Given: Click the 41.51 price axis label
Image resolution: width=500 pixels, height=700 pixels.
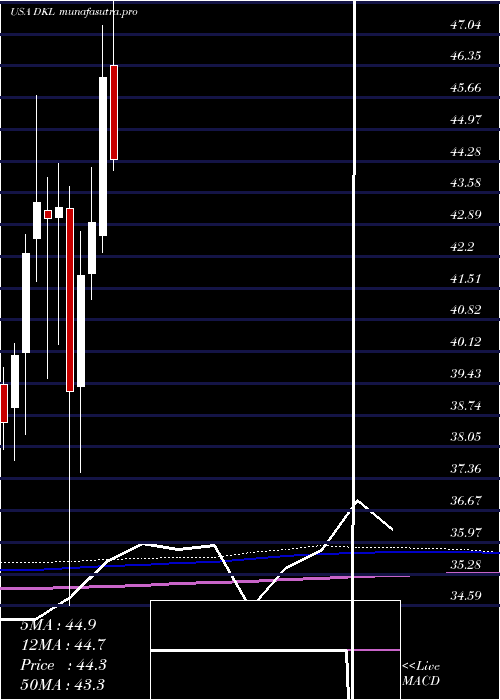Looking at the screenshot, I should [x=466, y=279].
